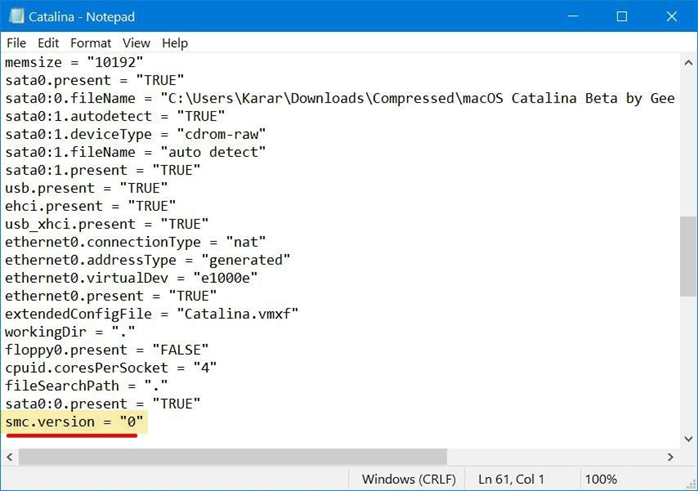Close the Catalina Notepad window
The image size is (698, 491).
click(x=672, y=16)
